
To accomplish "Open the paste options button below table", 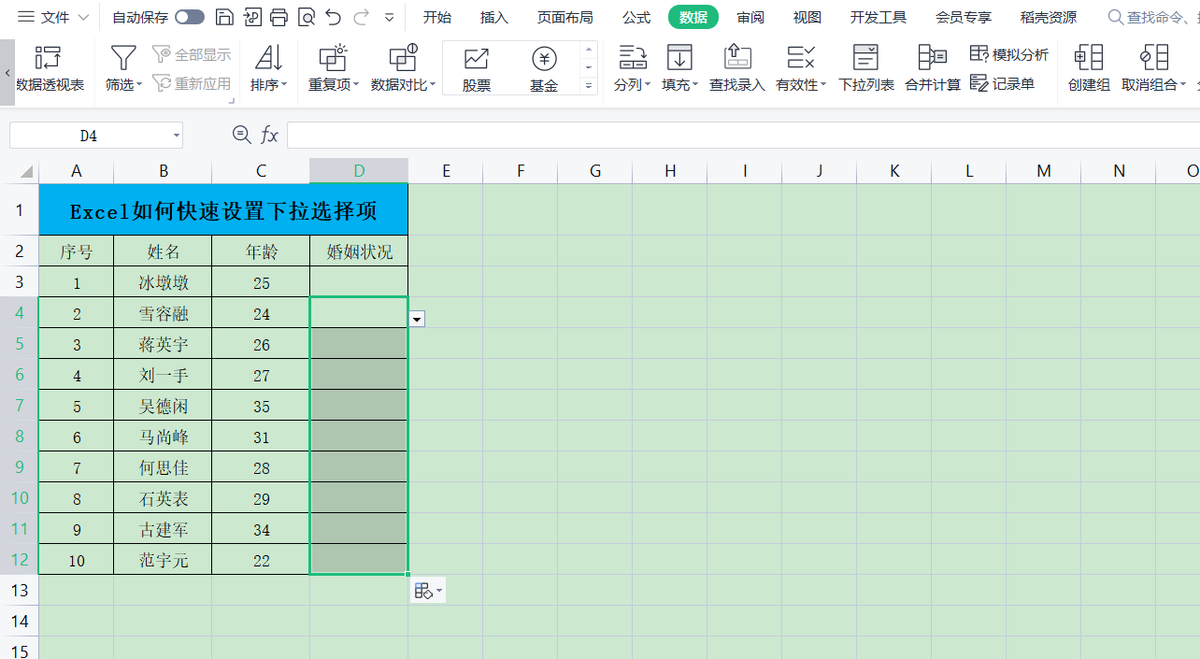I will [x=428, y=591].
